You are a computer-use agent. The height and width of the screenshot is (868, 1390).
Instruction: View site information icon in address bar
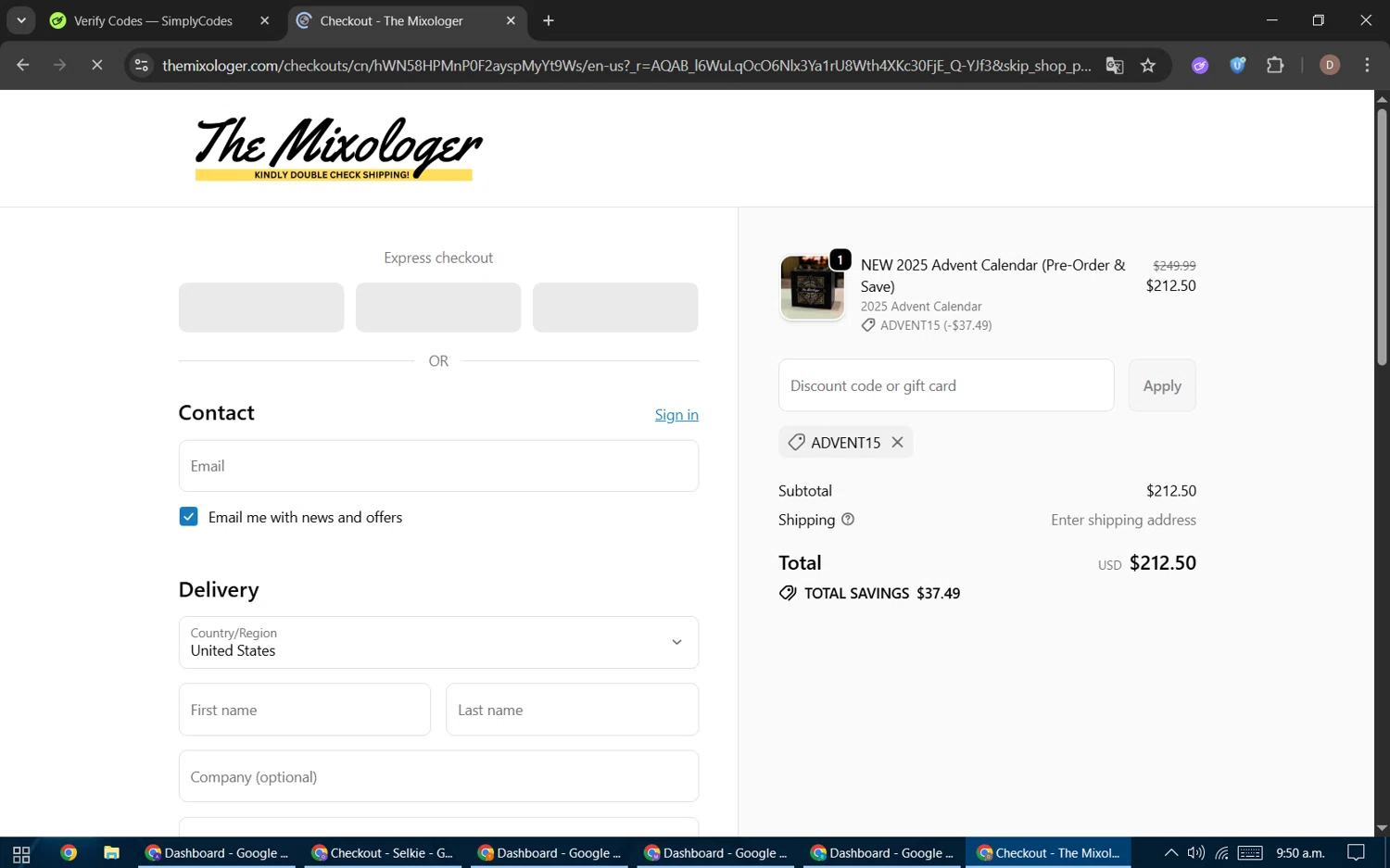[141, 65]
